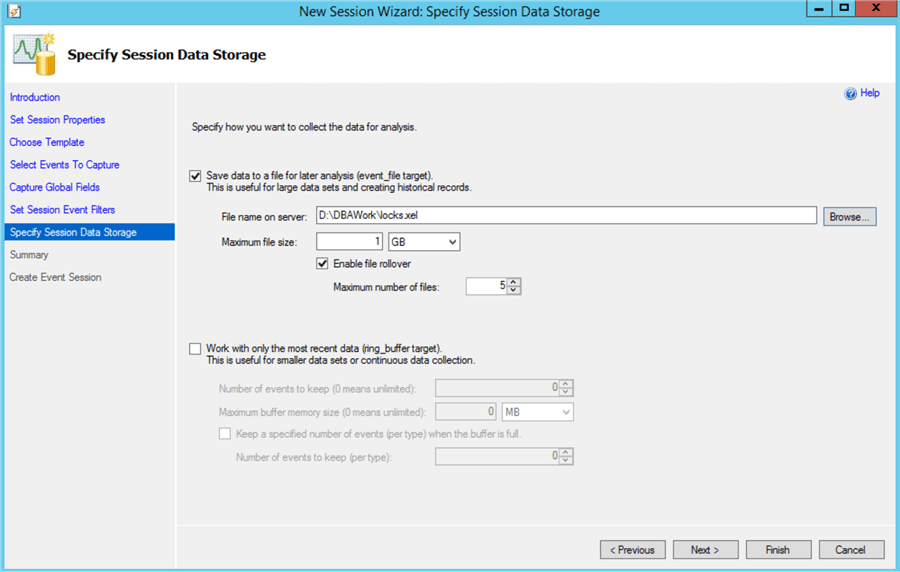This screenshot has height=572, width=900.
Task: Click the Help icon in top right
Action: 851,93
